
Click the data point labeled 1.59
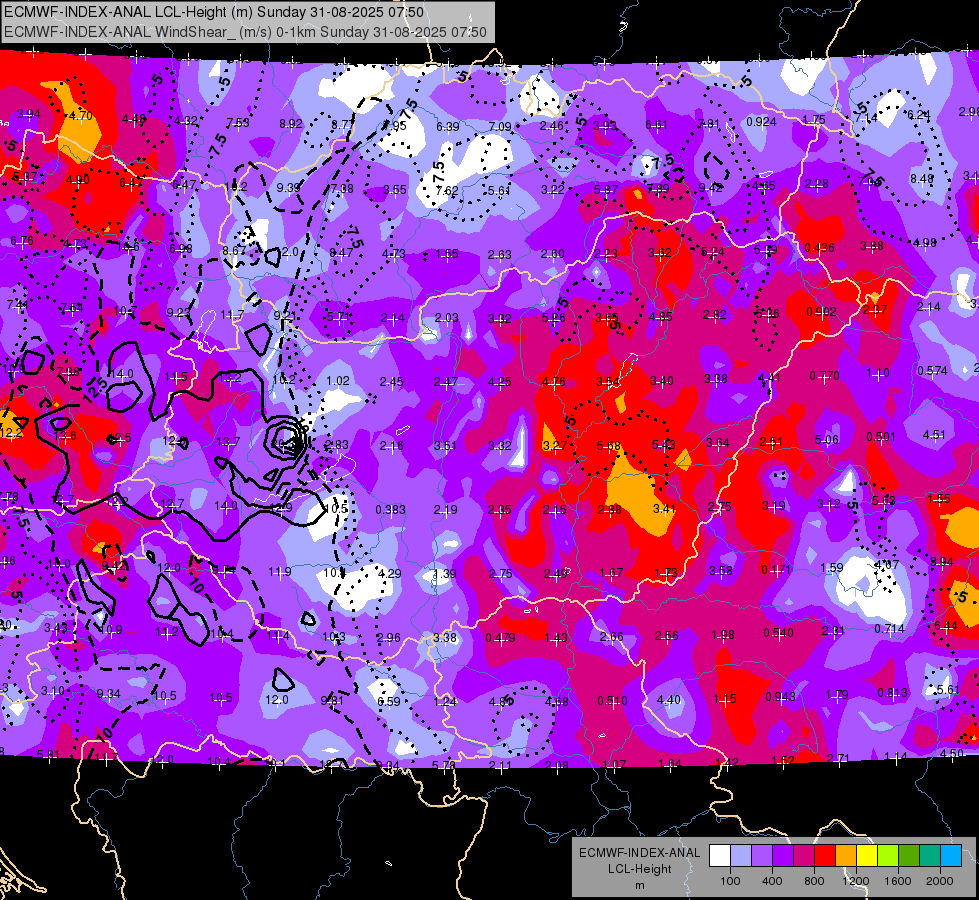(831, 567)
